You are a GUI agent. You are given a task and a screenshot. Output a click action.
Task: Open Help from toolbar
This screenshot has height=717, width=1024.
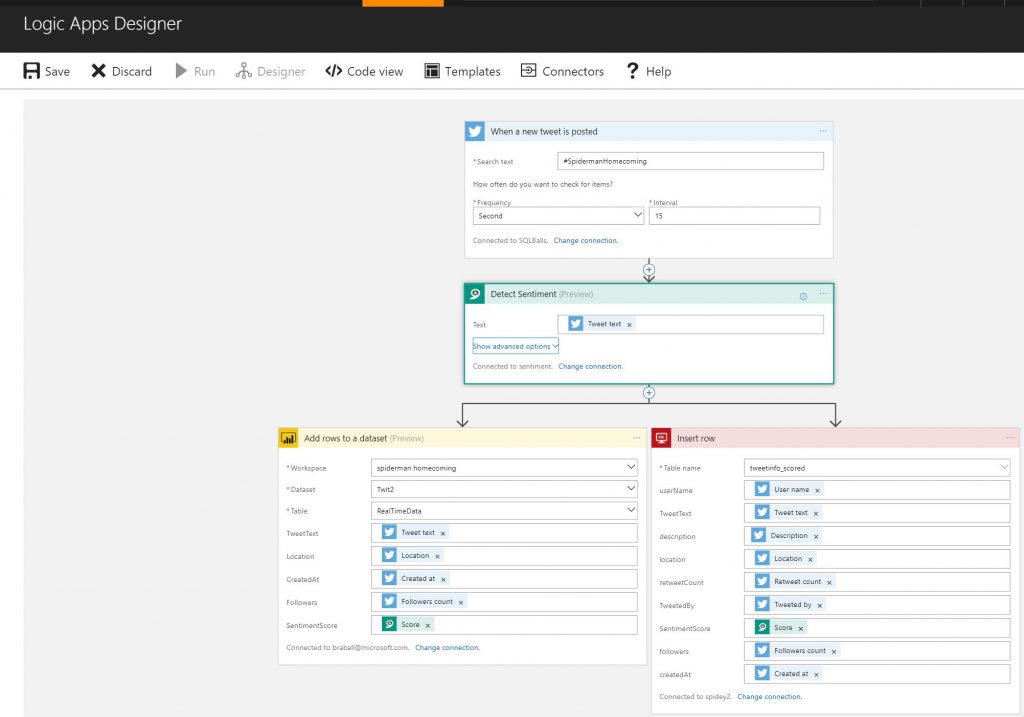[648, 71]
